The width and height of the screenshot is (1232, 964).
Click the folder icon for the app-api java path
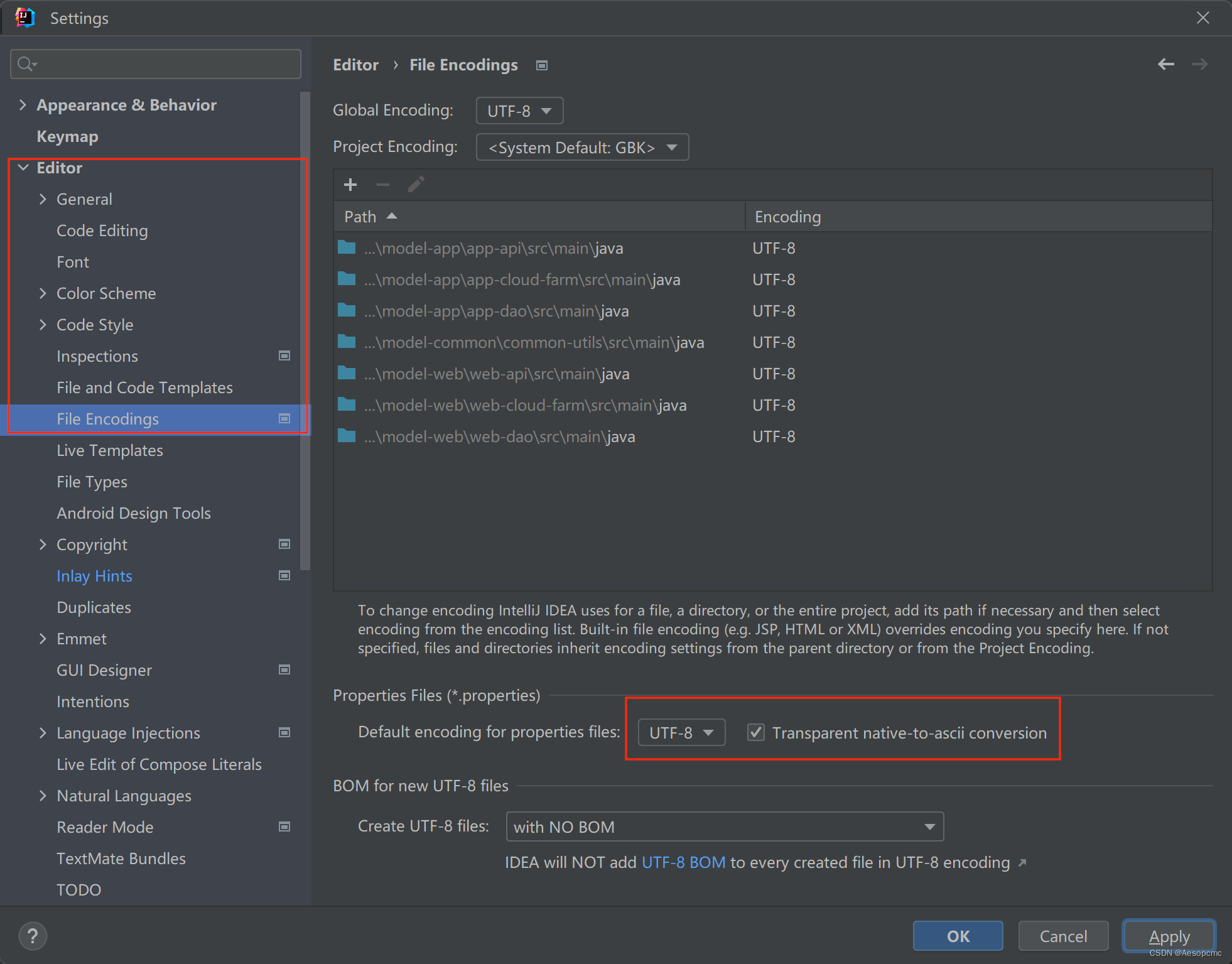point(347,247)
